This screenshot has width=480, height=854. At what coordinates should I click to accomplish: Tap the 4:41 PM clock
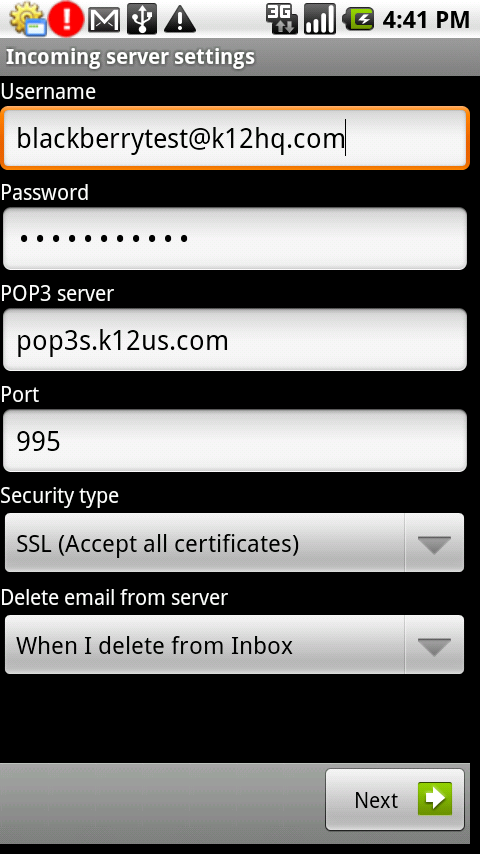pyautogui.click(x=426, y=20)
